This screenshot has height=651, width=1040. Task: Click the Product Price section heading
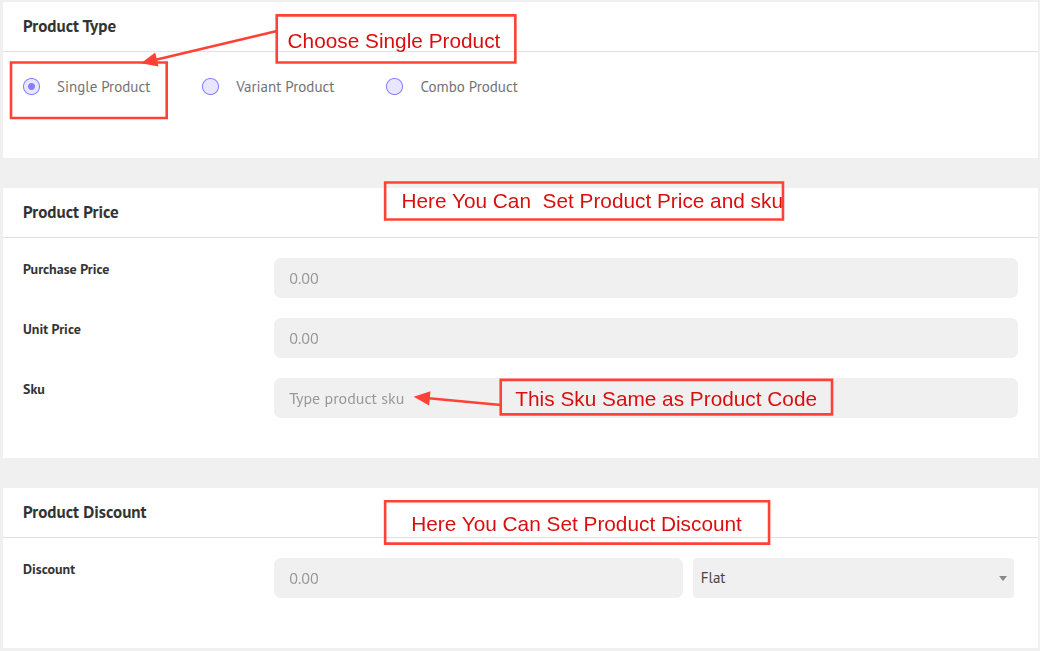pyautogui.click(x=71, y=212)
